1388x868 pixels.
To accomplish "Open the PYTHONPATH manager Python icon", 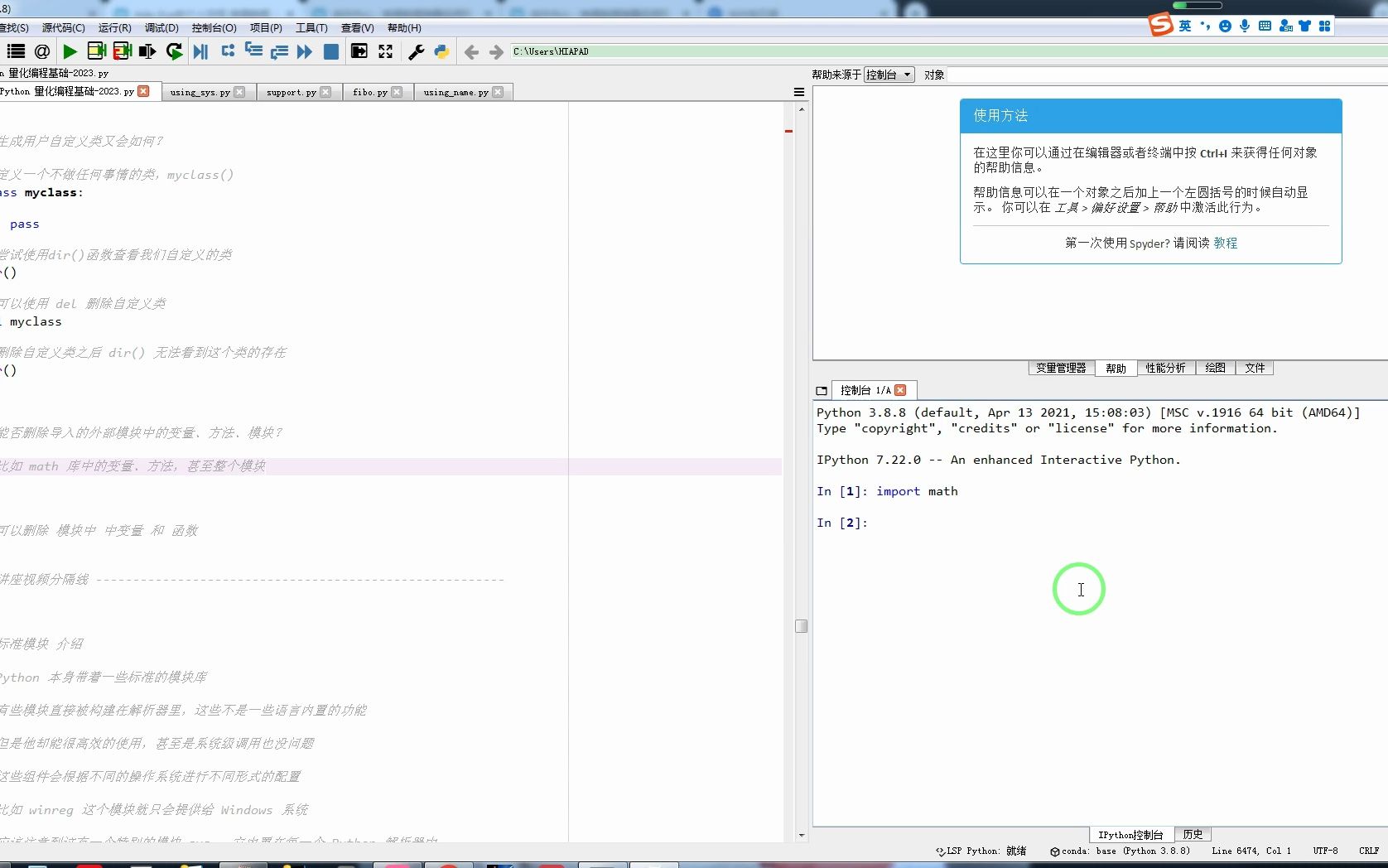I will (441, 51).
